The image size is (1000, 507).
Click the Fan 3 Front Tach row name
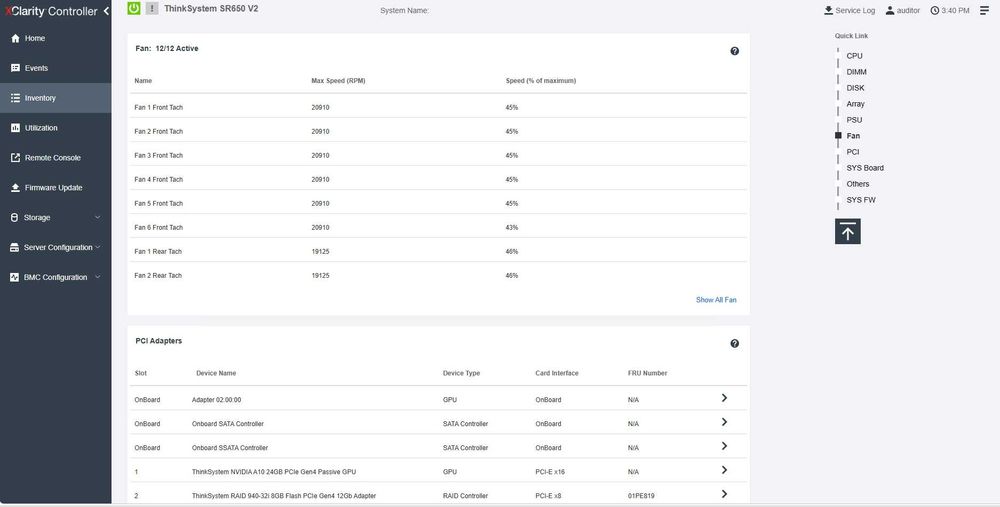(x=158, y=156)
